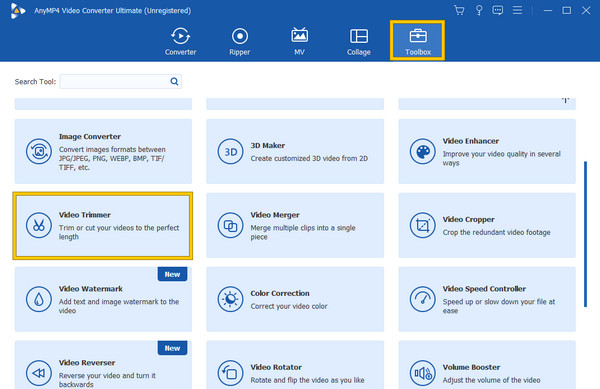Select the Toolbox tab
600x389 pixels.
click(x=417, y=41)
